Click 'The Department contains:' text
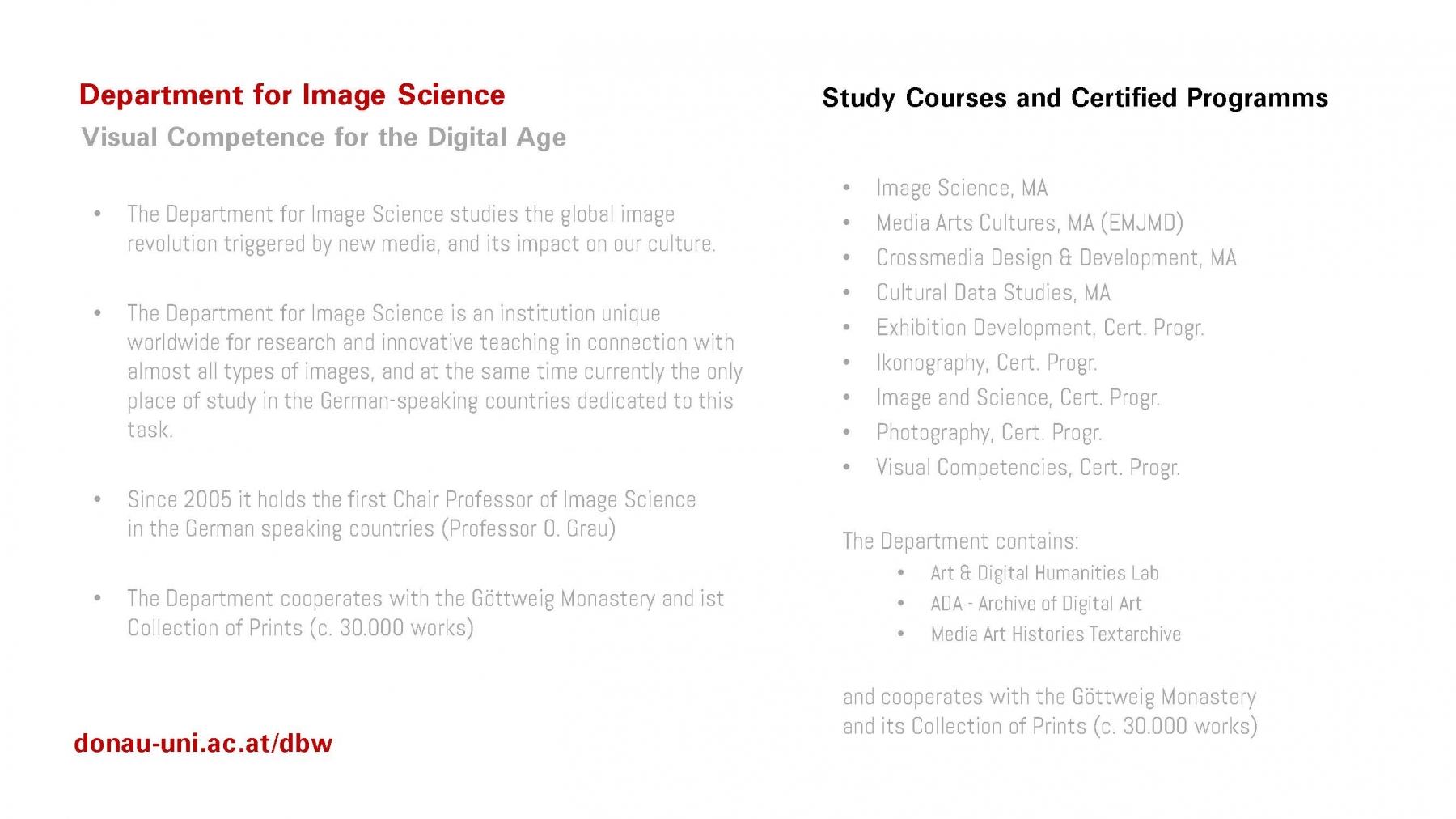 coord(961,541)
